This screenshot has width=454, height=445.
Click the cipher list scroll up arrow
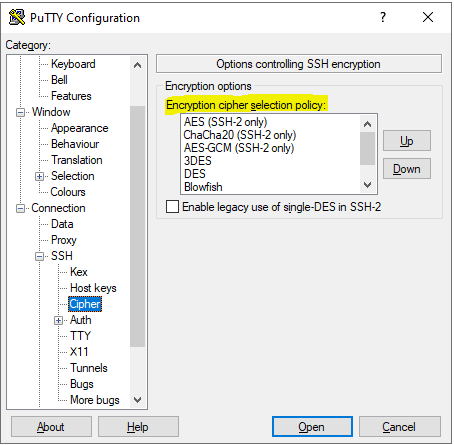pyautogui.click(x=367, y=124)
